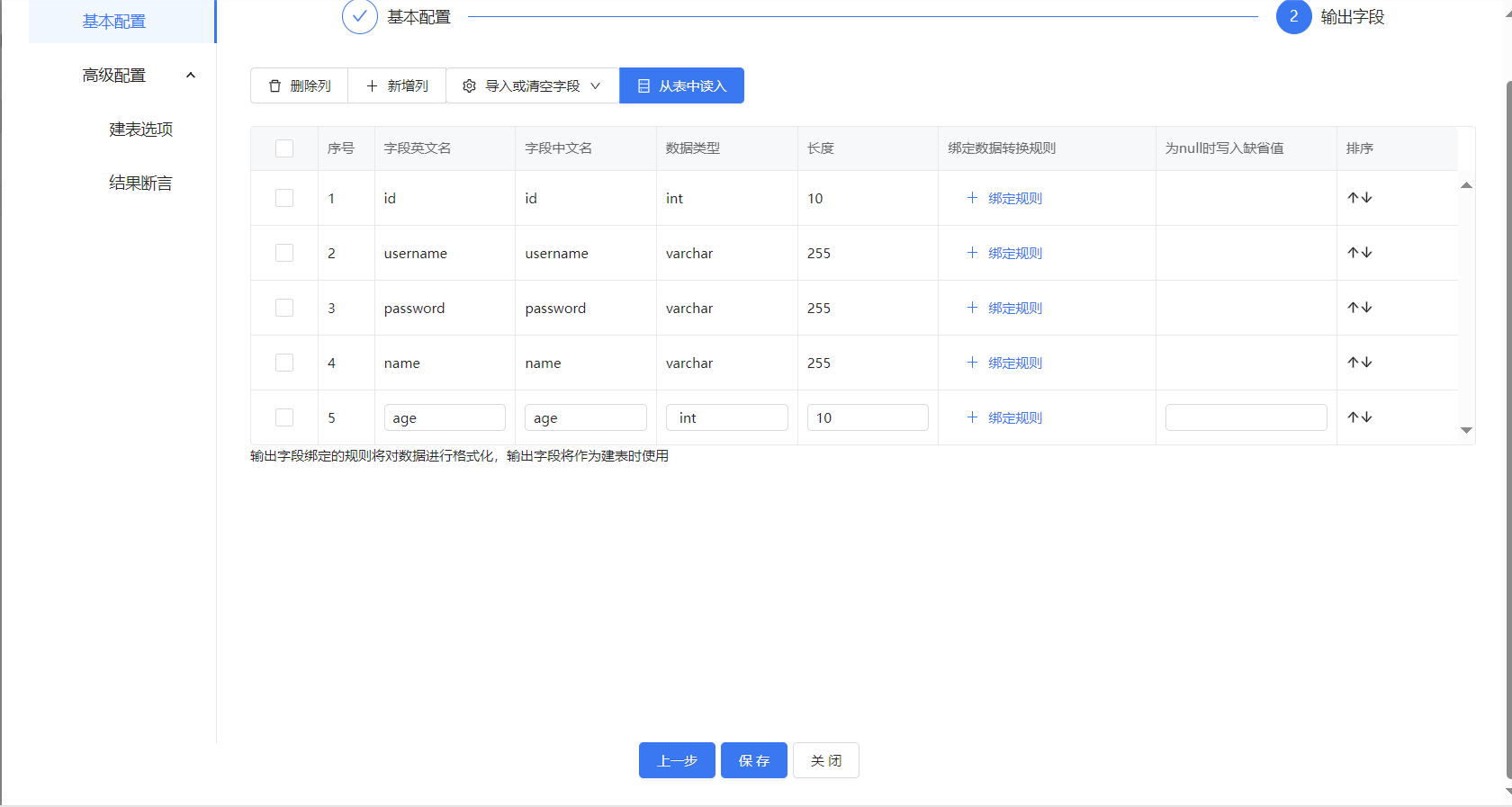Open the 导入或清空字段 dropdown arrow
The image size is (1512, 807).
tap(595, 85)
